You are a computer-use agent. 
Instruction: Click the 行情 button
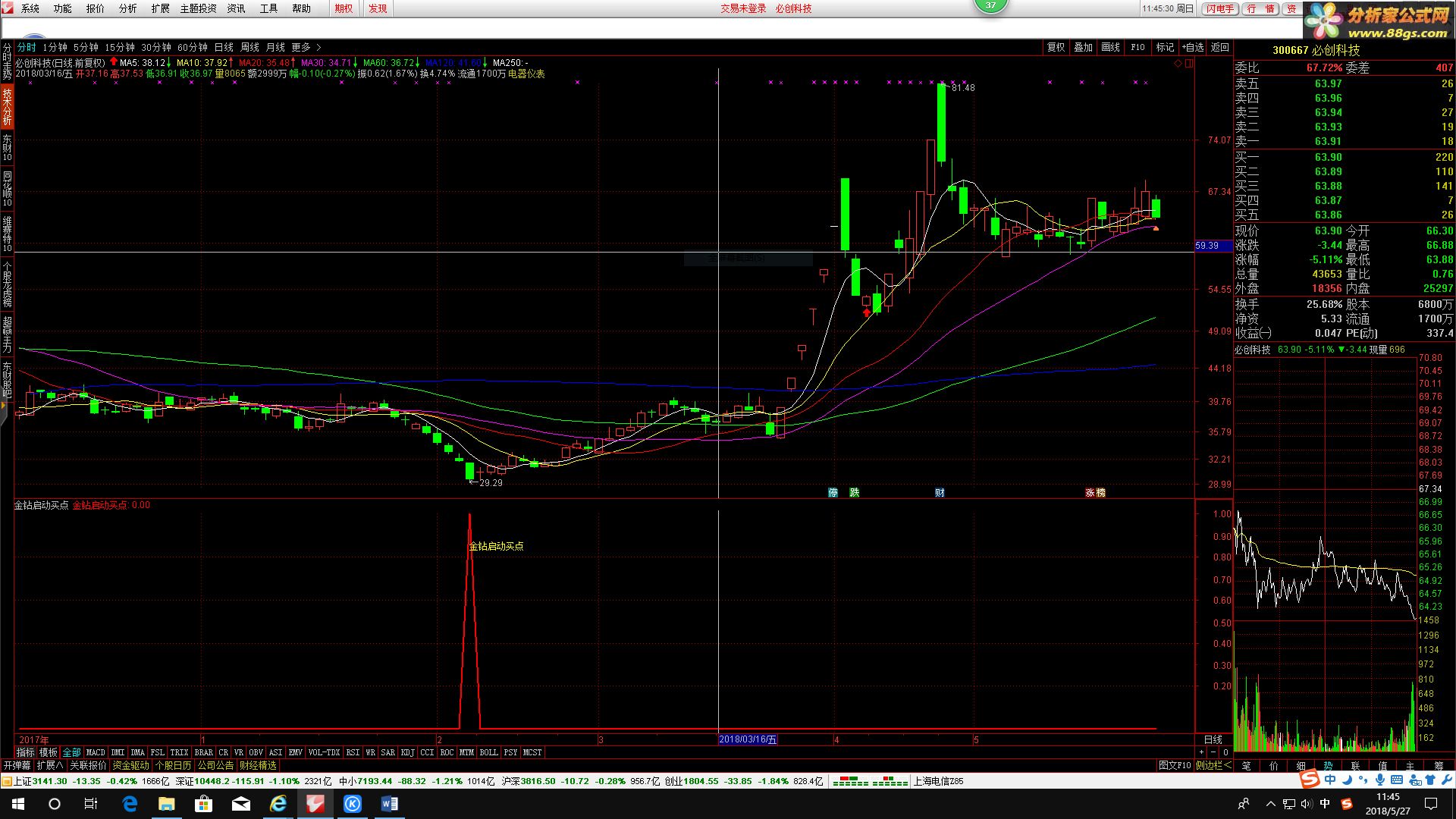[x=1261, y=8]
